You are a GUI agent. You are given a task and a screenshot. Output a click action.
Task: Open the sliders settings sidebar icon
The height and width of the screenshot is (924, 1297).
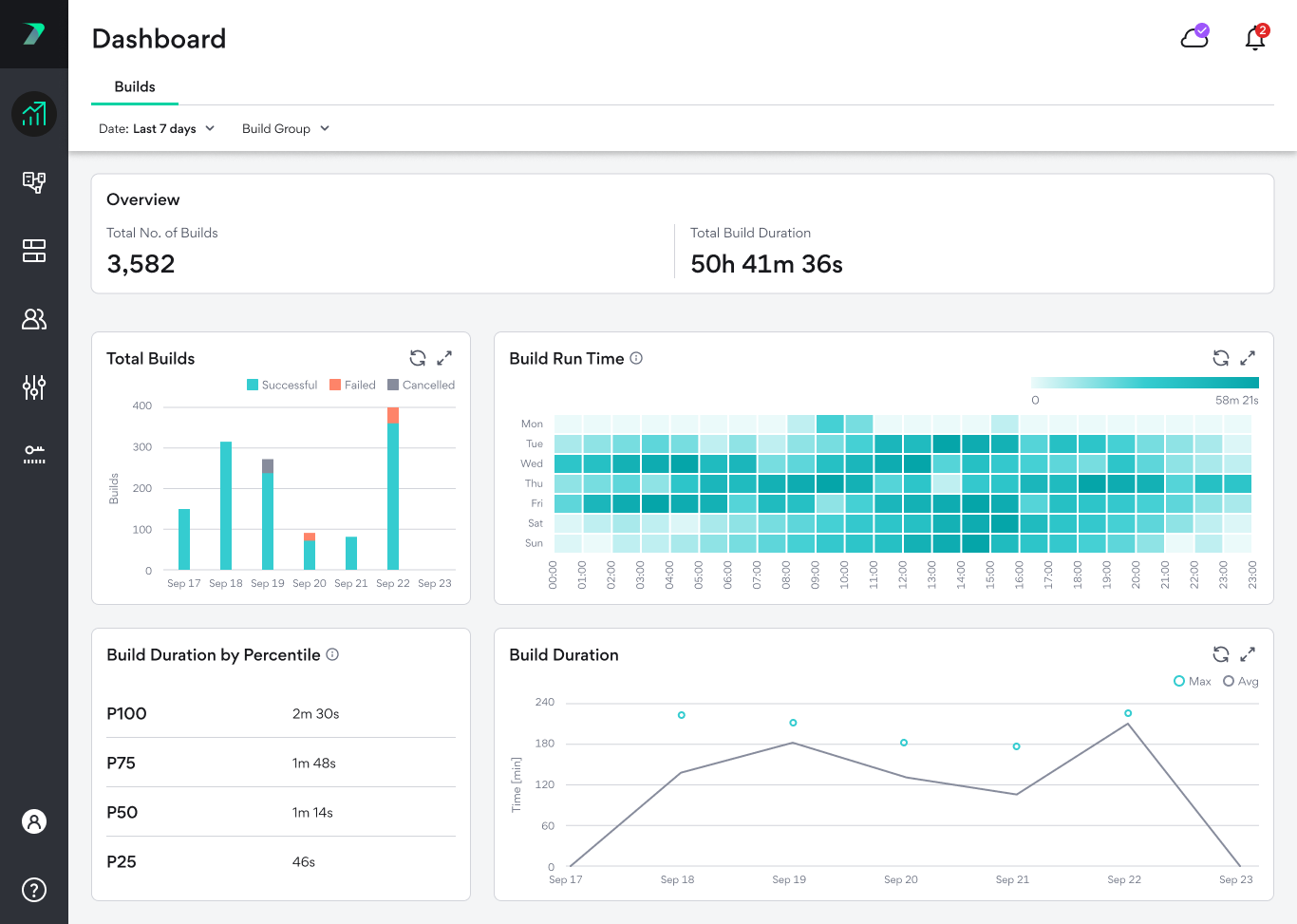point(34,387)
